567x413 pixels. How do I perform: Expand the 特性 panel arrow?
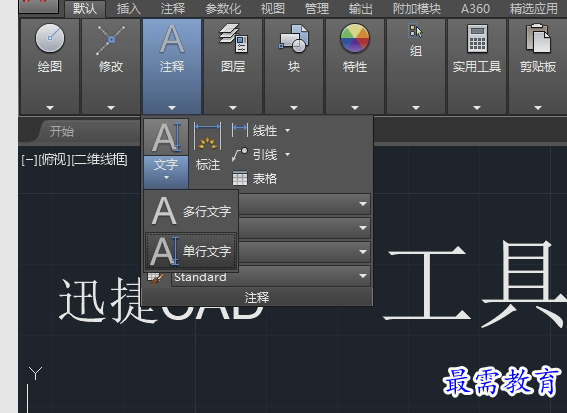(x=355, y=108)
